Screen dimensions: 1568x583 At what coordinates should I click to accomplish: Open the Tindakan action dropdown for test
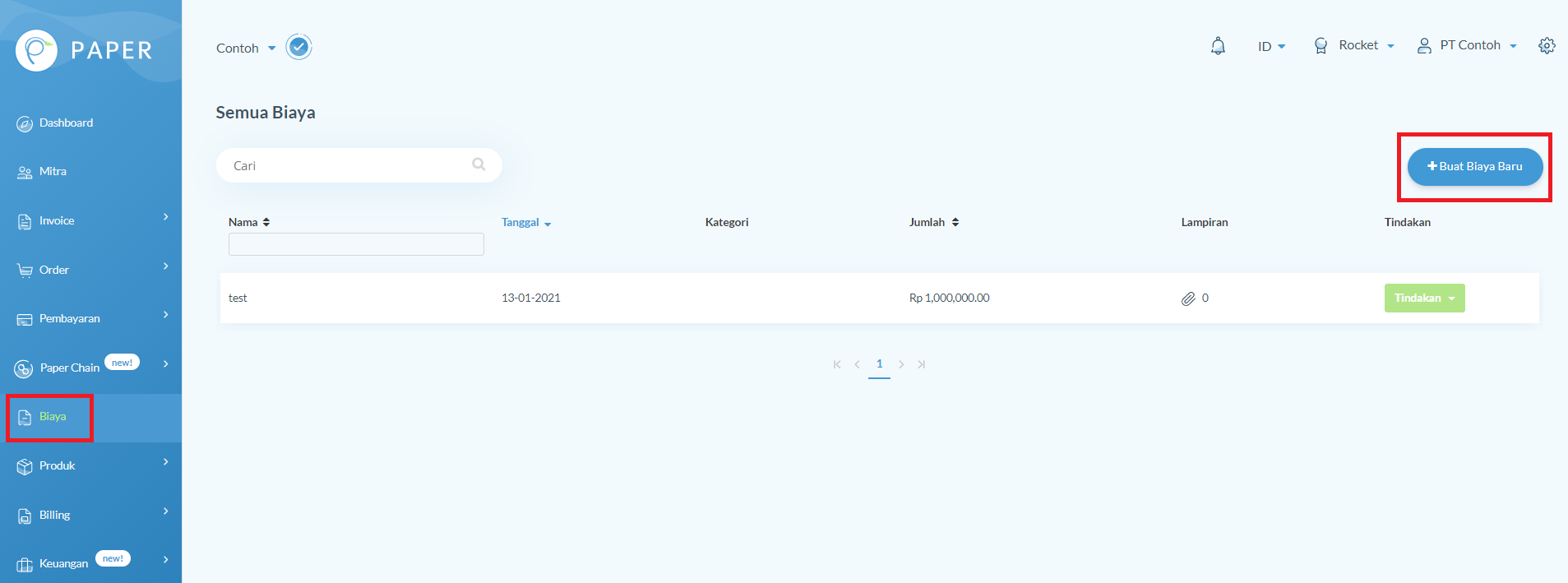[1424, 298]
